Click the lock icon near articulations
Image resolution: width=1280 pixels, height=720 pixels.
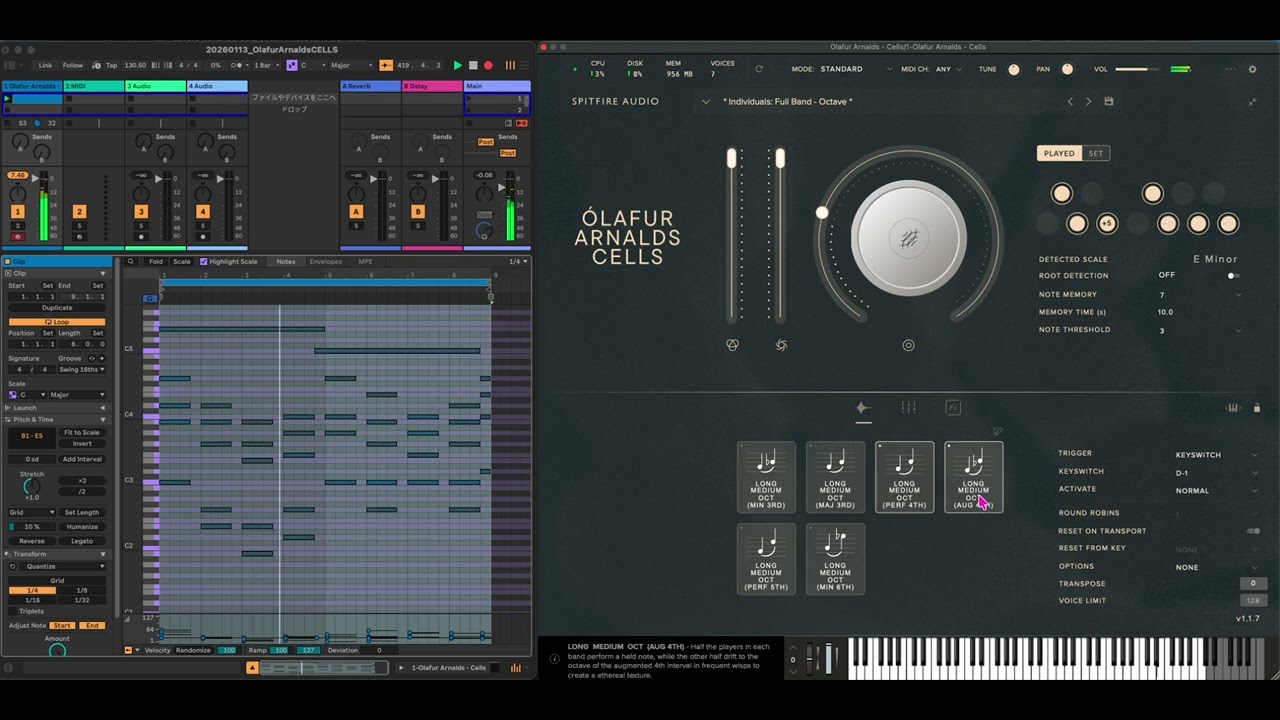pyautogui.click(x=1256, y=407)
